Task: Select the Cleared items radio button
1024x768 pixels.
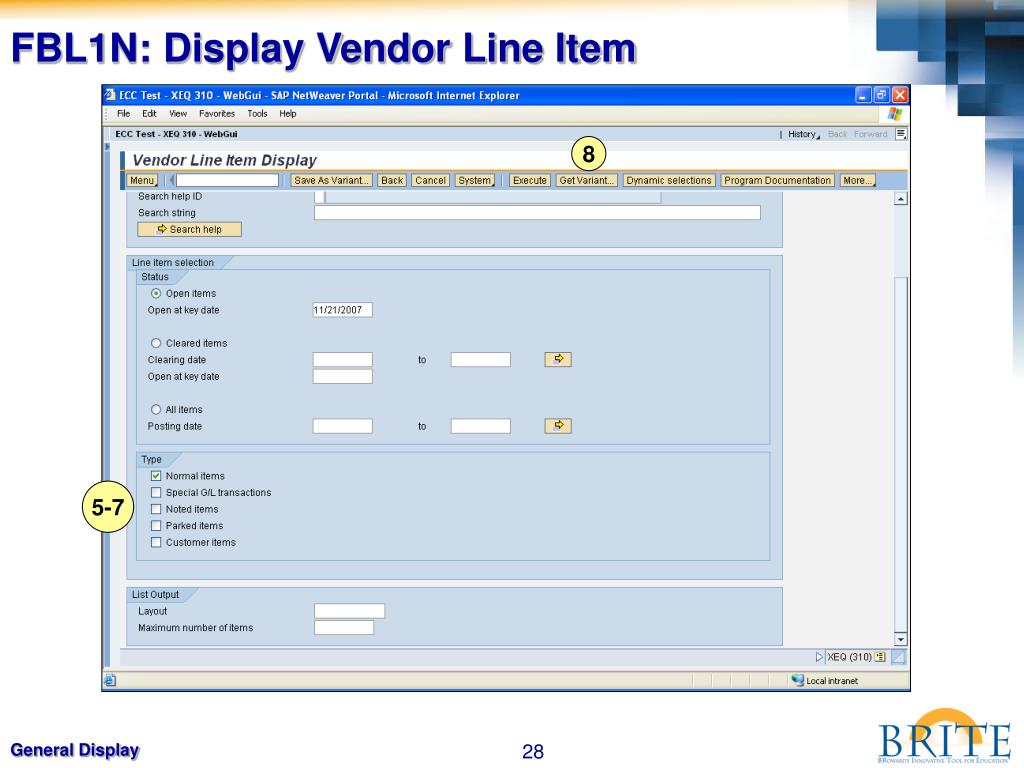Action: tap(155, 343)
